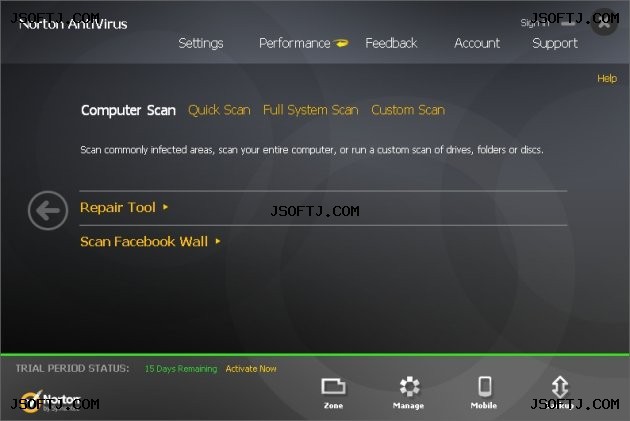
Task: Choose Custom Scan option
Action: pyautogui.click(x=408, y=110)
